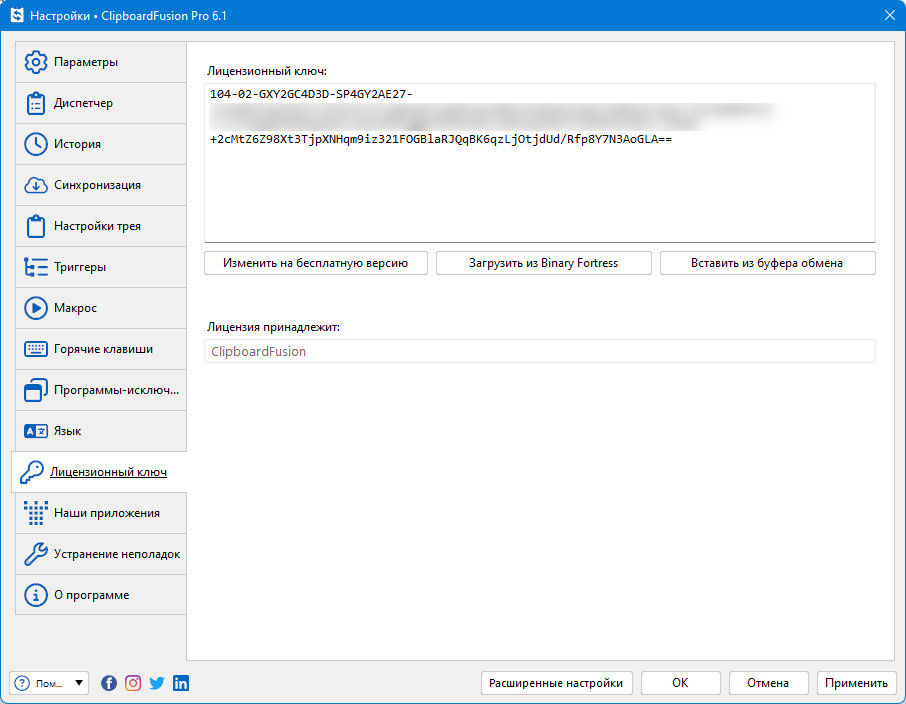Open the Триггеры tab
Screen dimensions: 906x704
101,267
